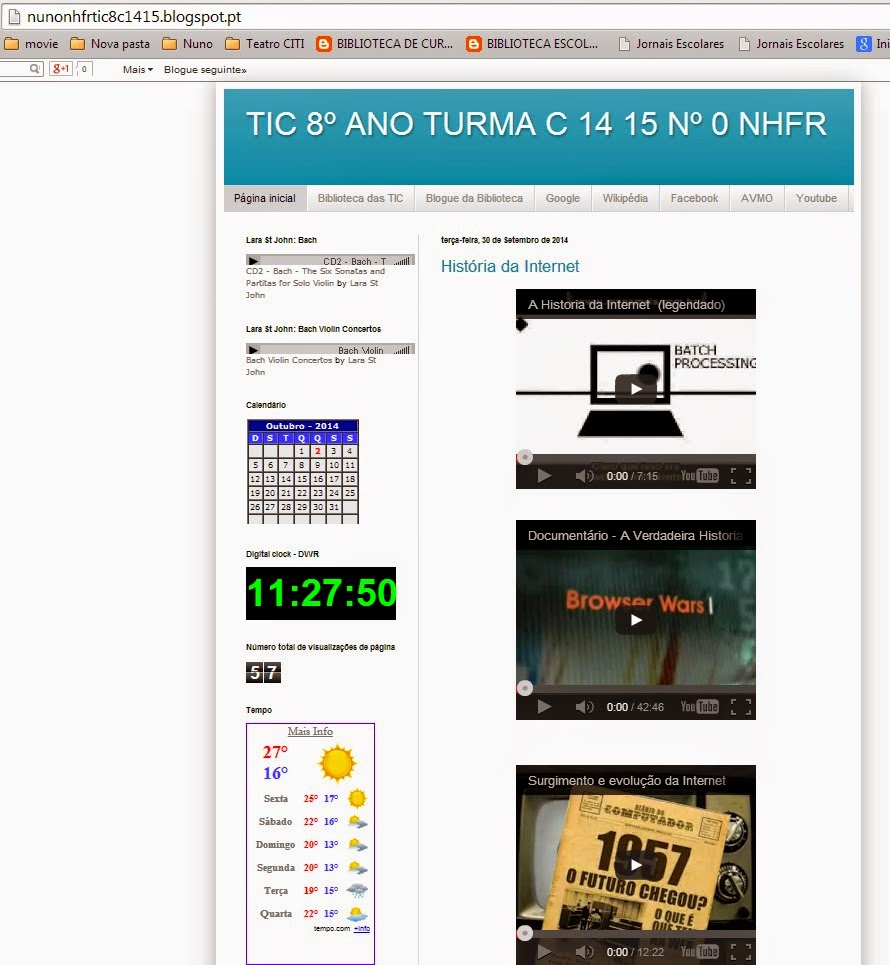Click the A Historia da Internet (legendado) title
This screenshot has width=890, height=965.
click(626, 305)
